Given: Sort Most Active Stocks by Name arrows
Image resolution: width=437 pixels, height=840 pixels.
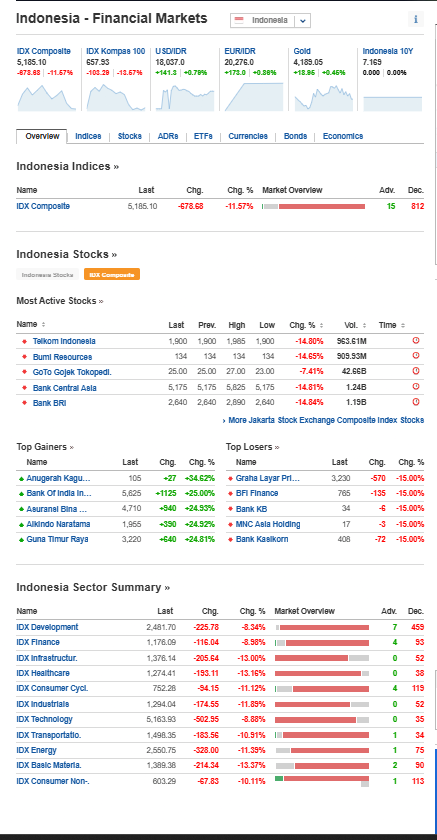Looking at the screenshot, I should 43,325.
